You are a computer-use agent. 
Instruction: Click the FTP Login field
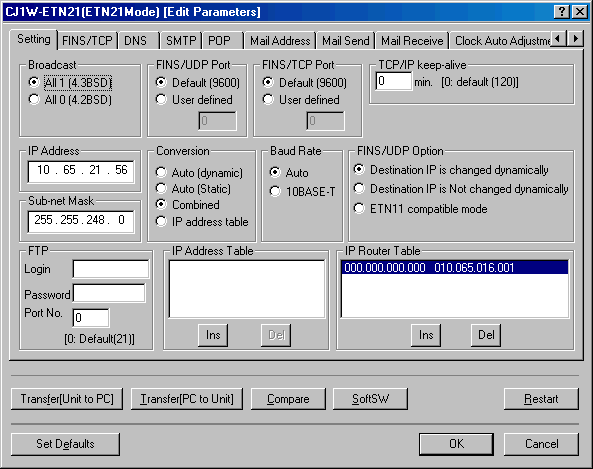tap(111, 269)
